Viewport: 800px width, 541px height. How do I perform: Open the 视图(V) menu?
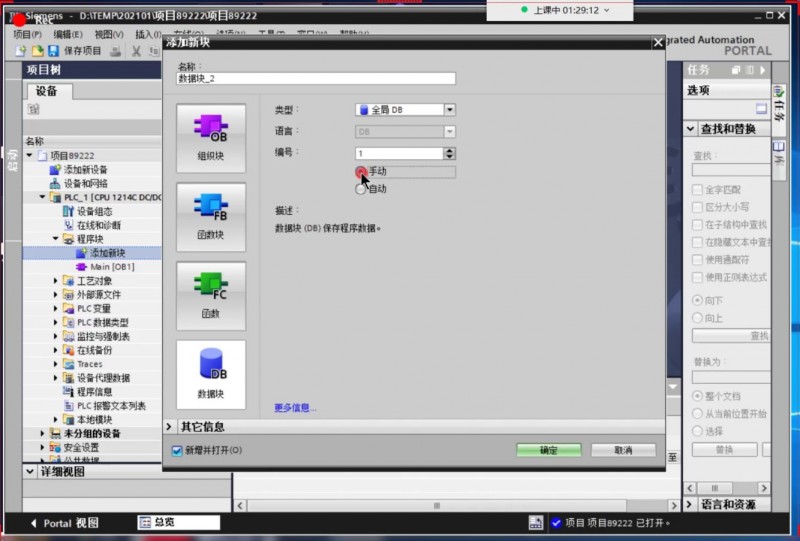[x=109, y=34]
